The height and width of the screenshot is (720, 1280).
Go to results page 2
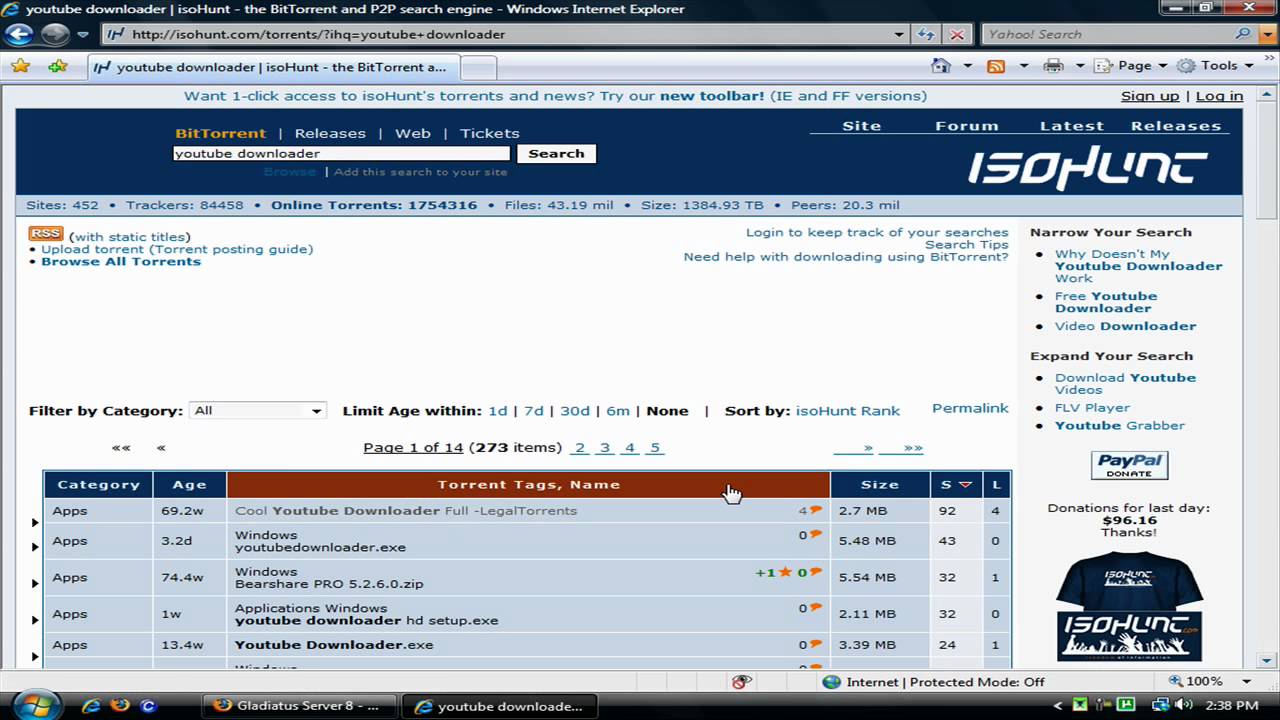click(x=579, y=448)
